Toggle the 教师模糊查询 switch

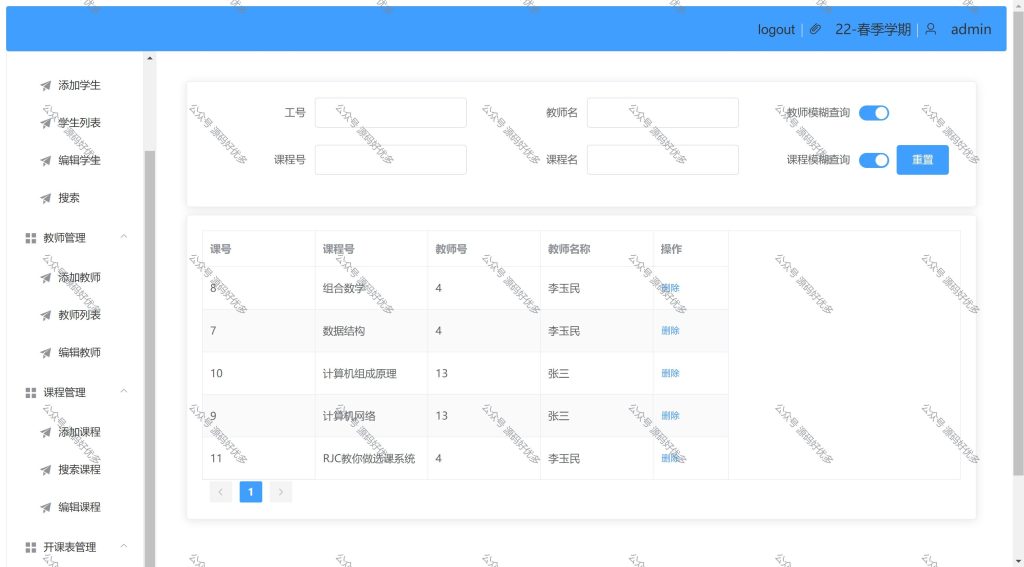(874, 113)
